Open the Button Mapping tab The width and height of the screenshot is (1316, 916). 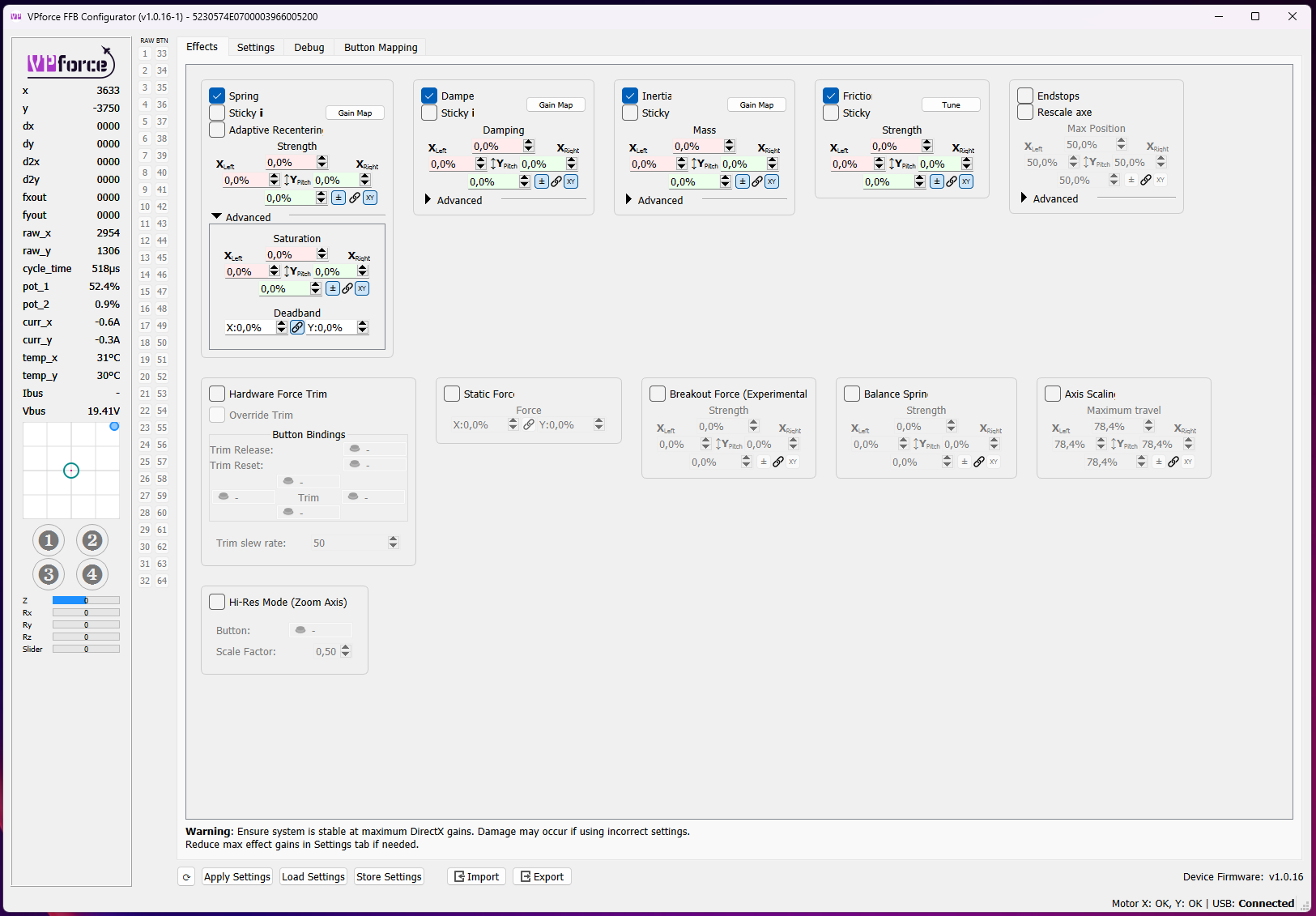point(380,47)
